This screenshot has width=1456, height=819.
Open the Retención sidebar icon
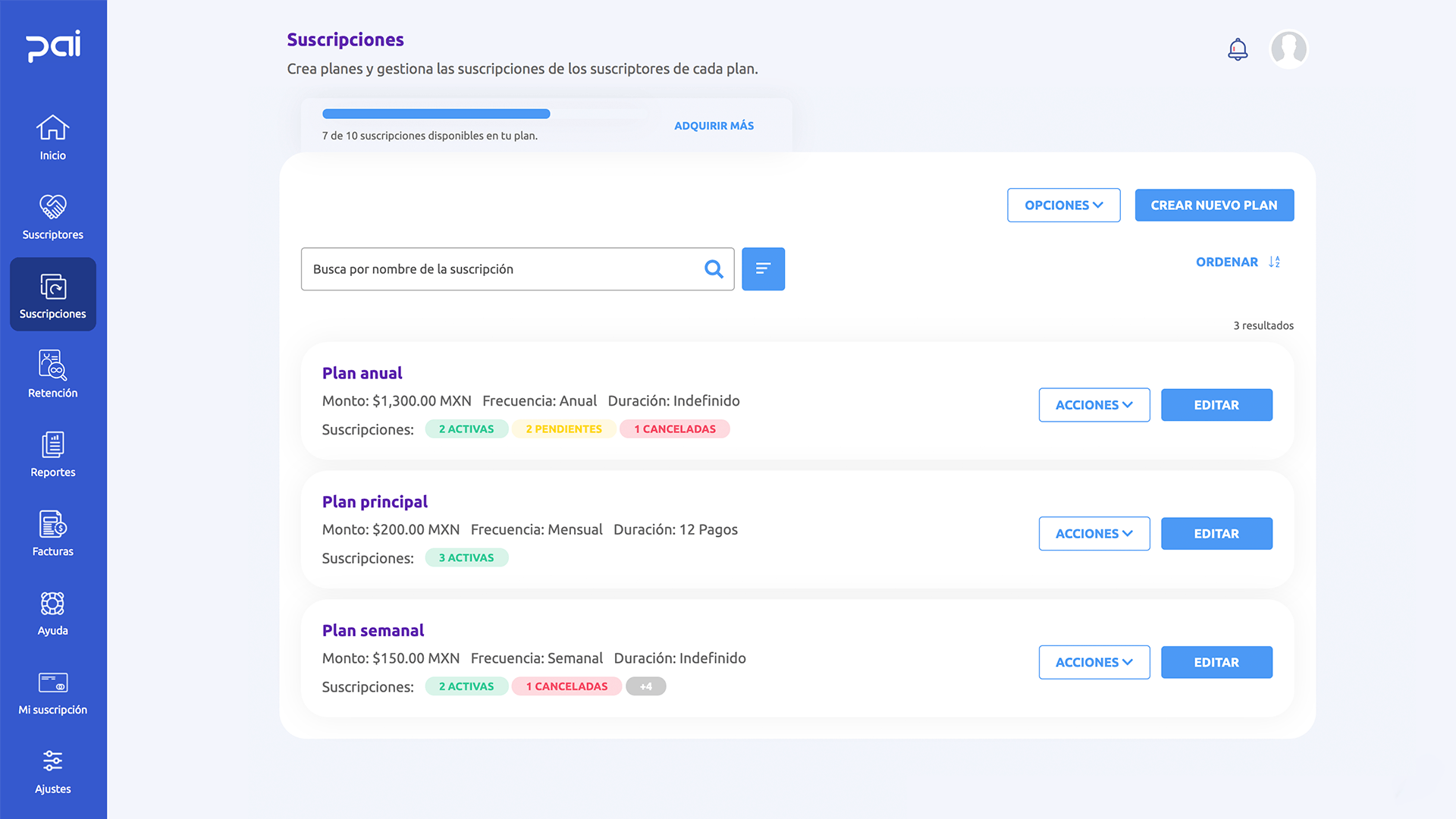click(x=53, y=365)
